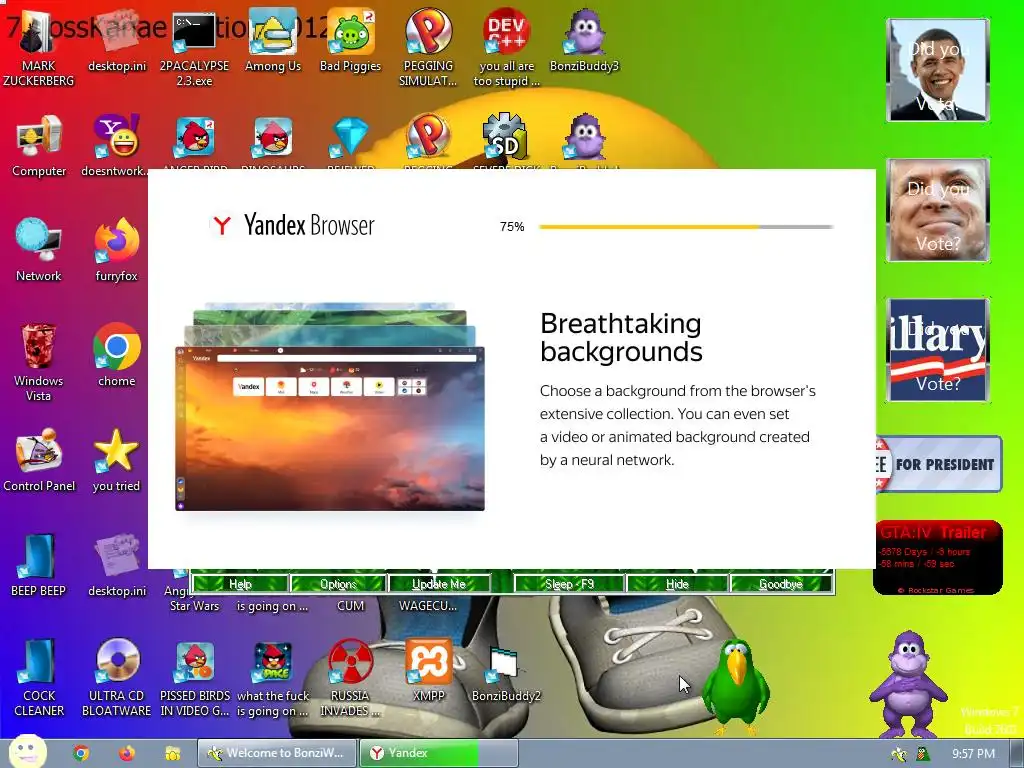
Task: Launch the chome Chrome shortcut
Action: 116,356
